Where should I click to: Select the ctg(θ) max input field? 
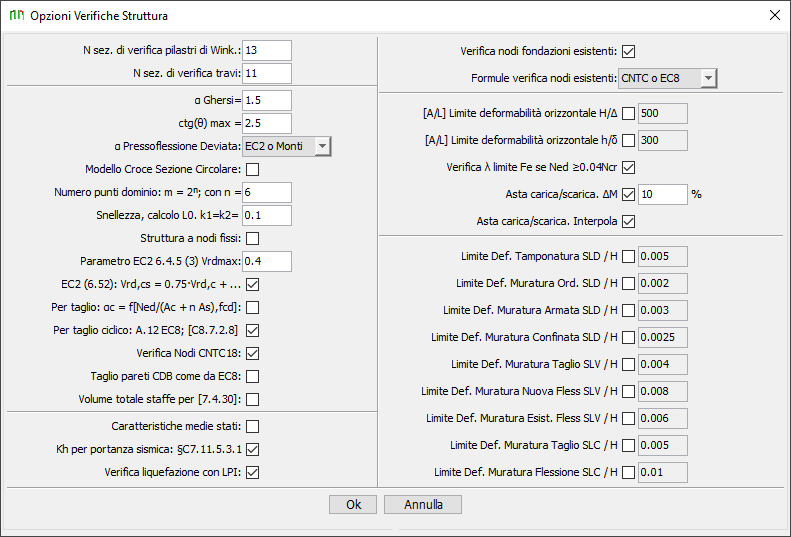267,123
